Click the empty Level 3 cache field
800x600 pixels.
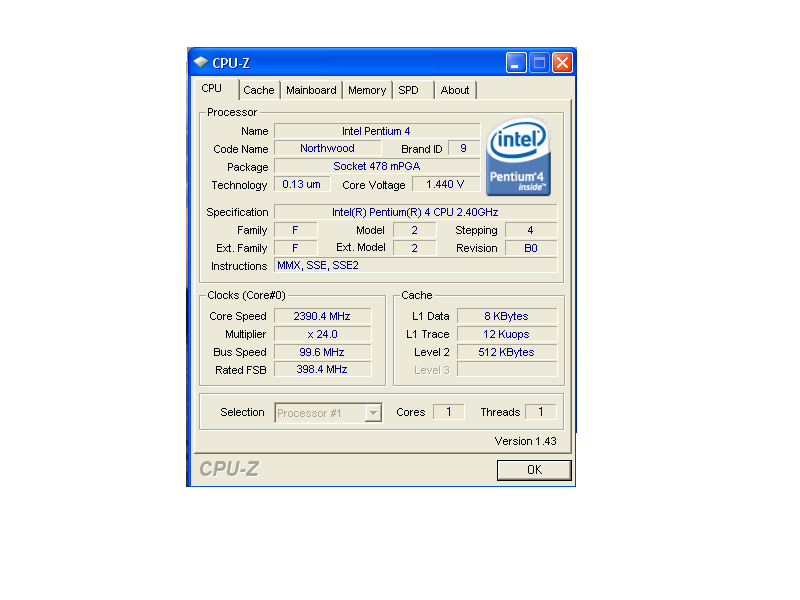click(507, 369)
